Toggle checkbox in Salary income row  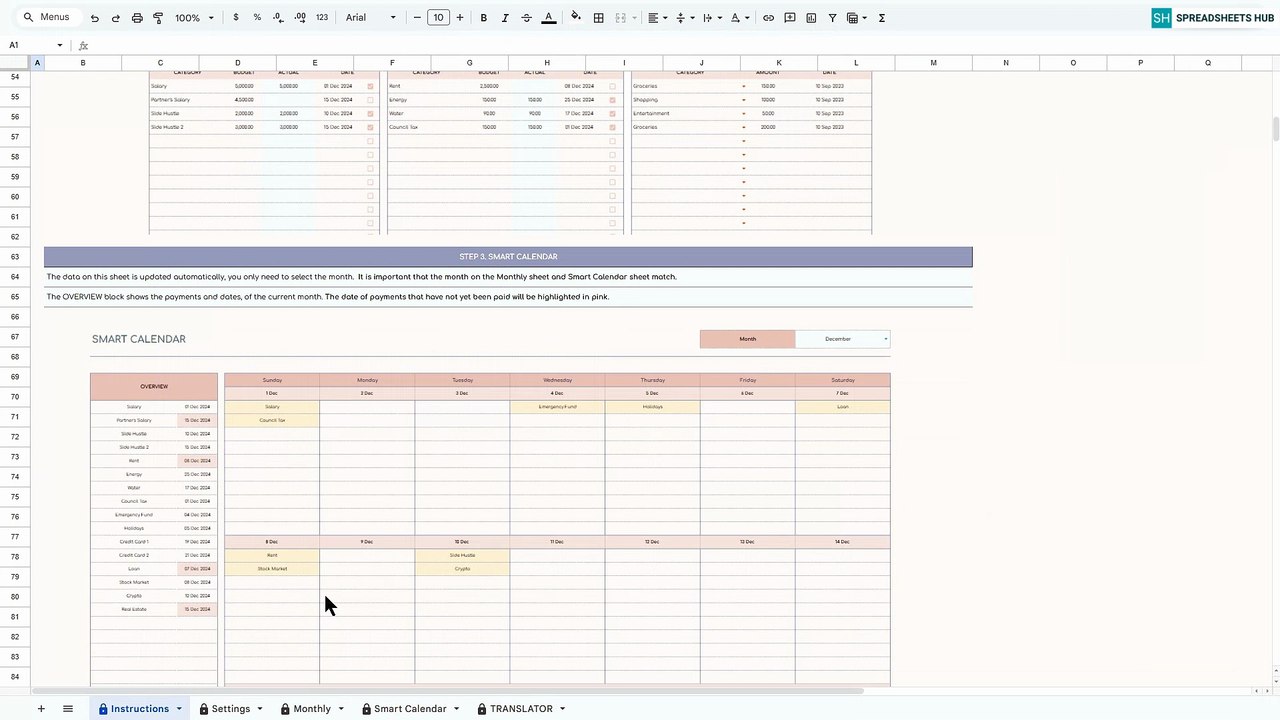tap(371, 86)
